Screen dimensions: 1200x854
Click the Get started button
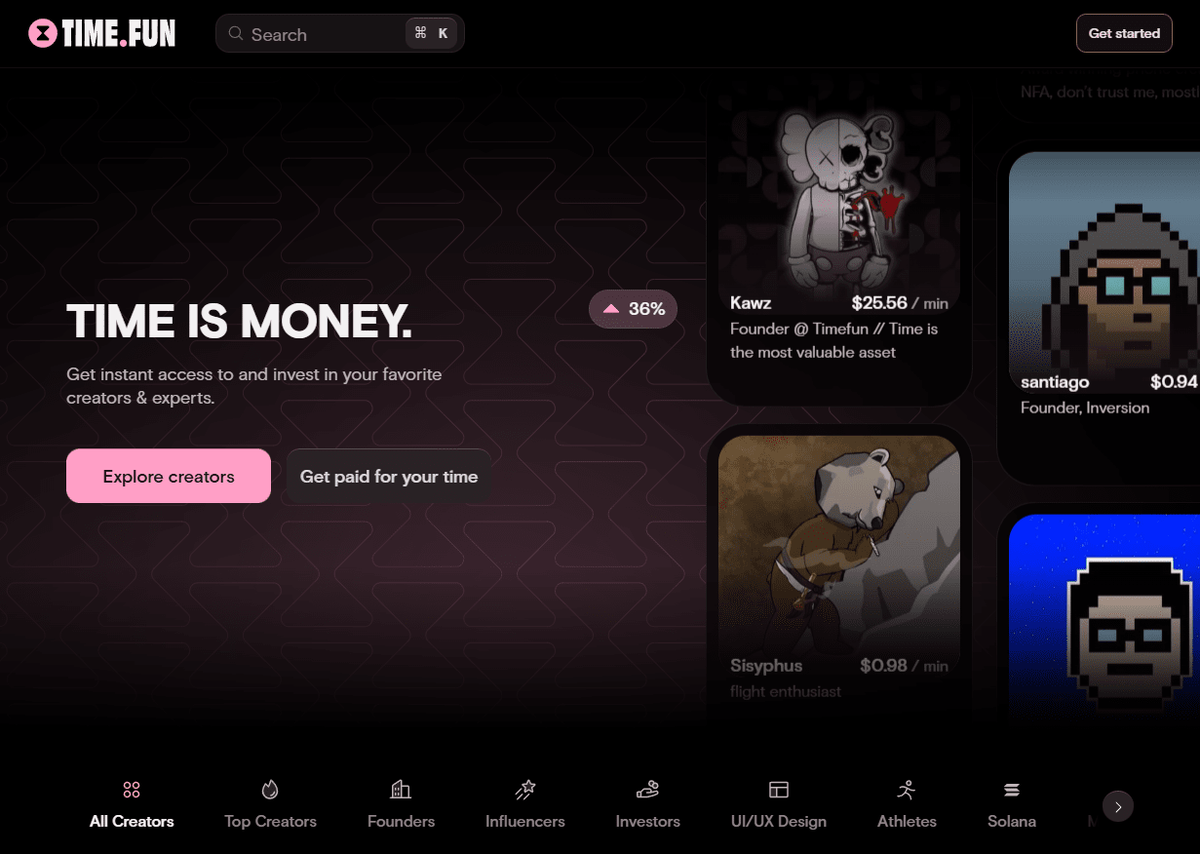pyautogui.click(x=1124, y=33)
